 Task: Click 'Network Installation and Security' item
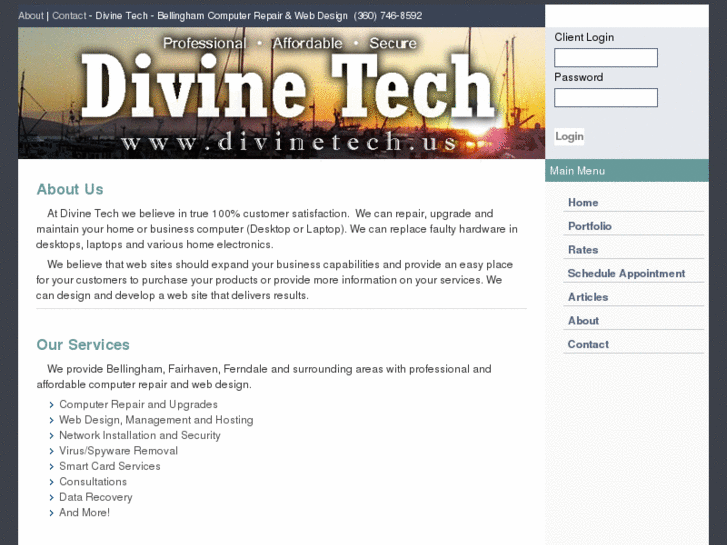coord(140,435)
